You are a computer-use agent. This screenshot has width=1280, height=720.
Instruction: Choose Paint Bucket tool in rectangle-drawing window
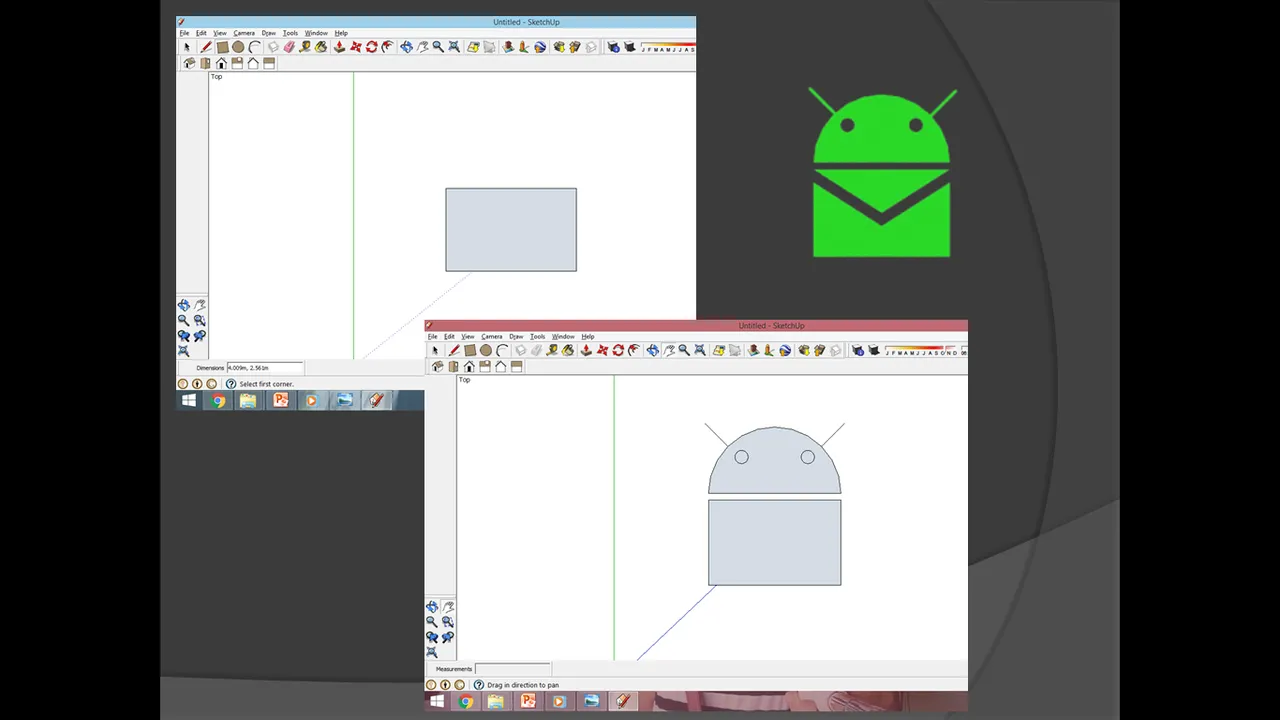321,47
